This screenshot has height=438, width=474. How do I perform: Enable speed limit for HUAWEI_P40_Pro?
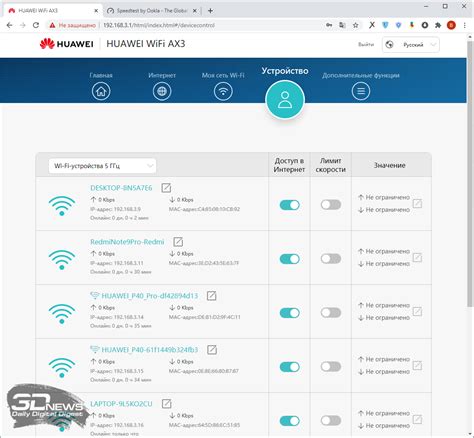click(x=331, y=313)
